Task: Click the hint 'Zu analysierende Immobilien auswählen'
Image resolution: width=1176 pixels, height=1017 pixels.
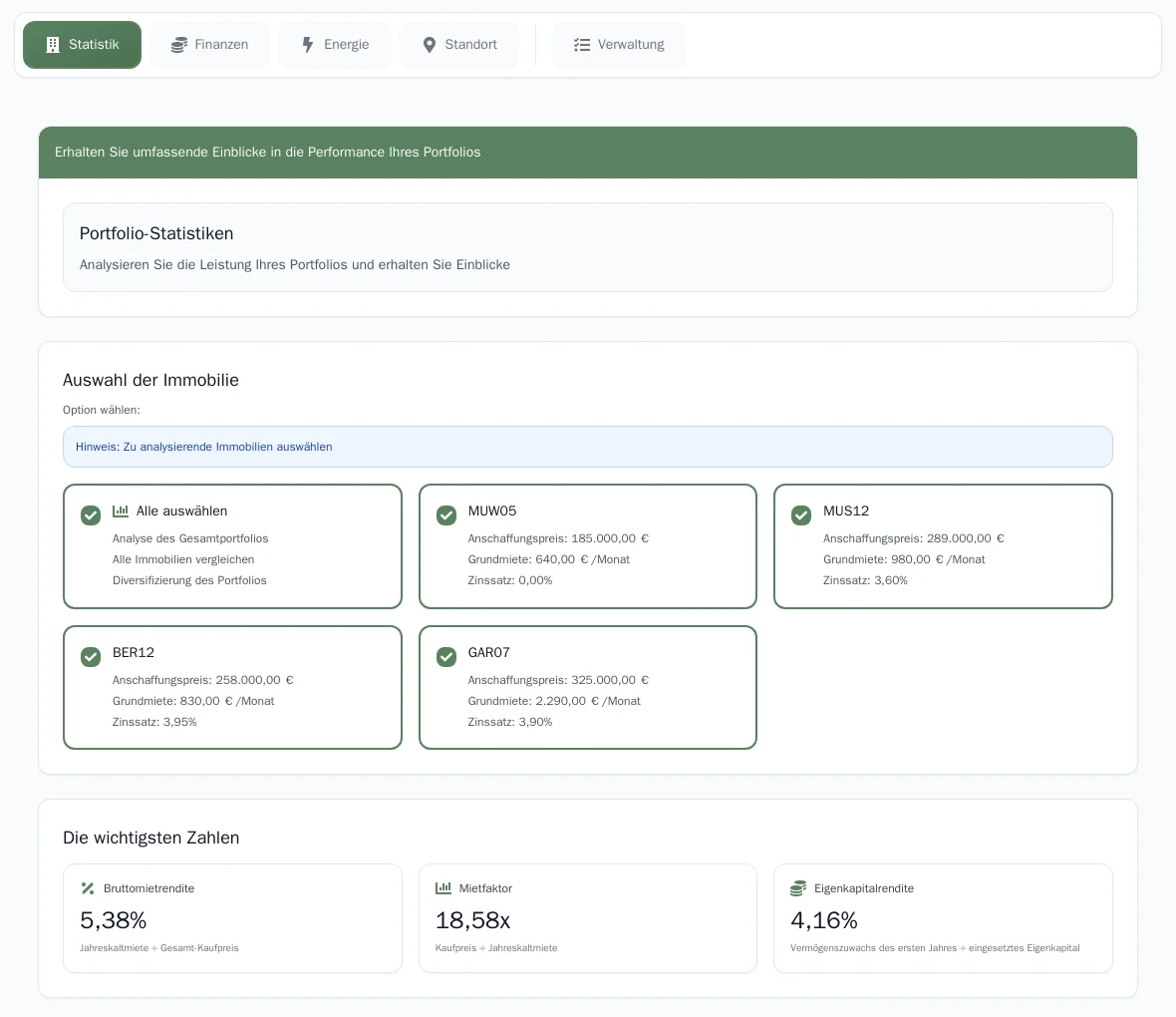Action: click(x=228, y=448)
